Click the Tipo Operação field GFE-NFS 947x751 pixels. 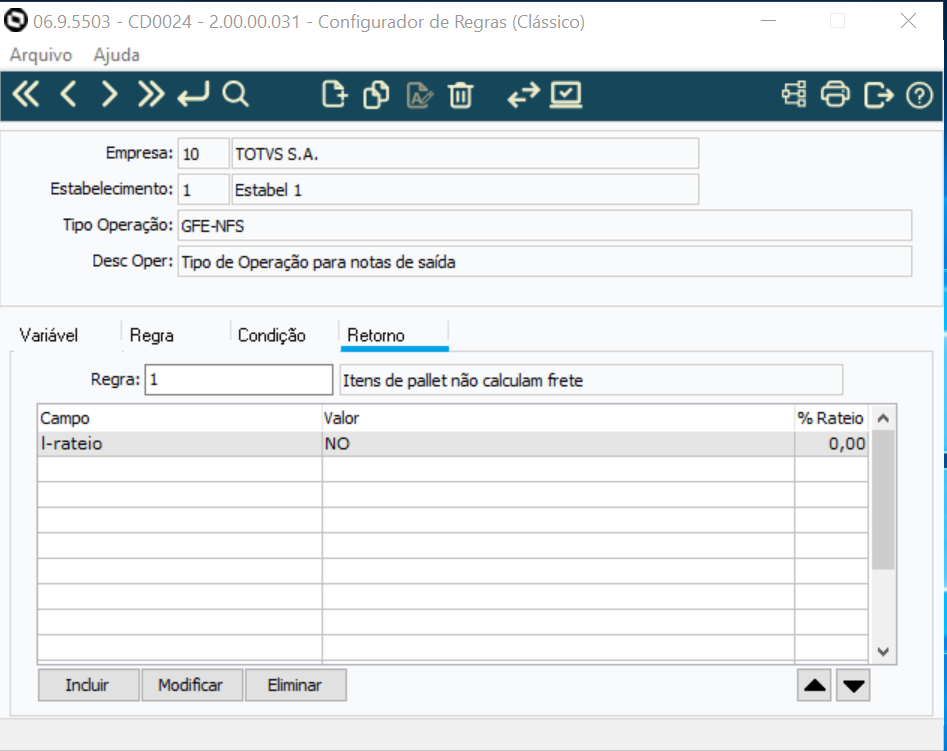(544, 225)
